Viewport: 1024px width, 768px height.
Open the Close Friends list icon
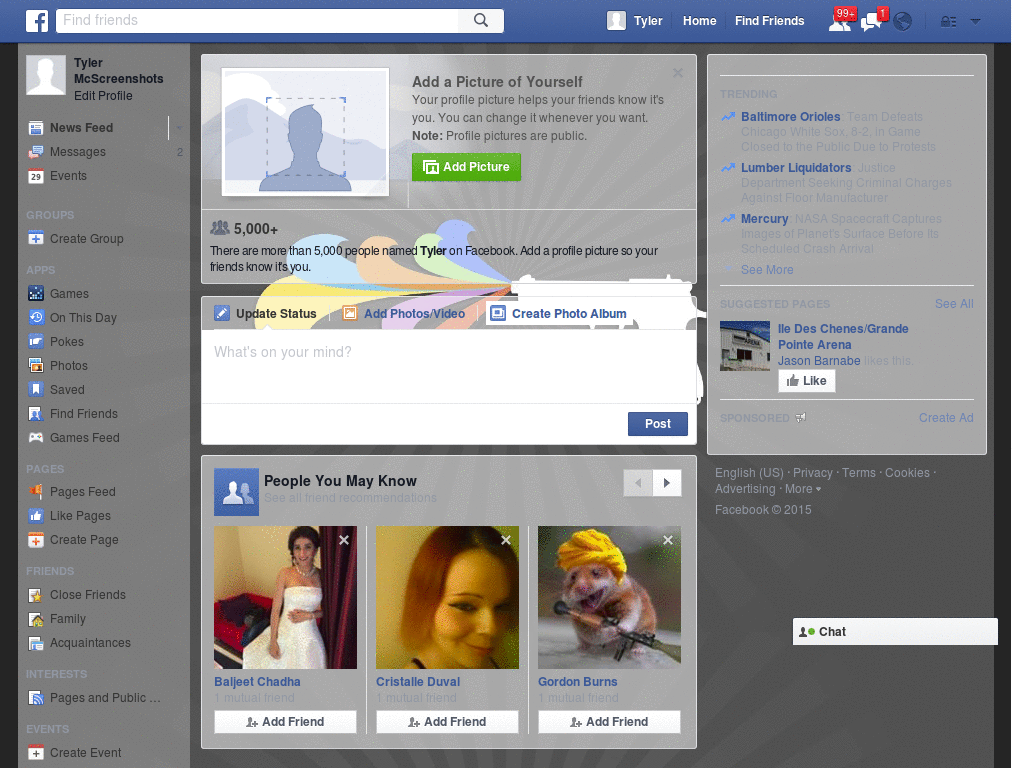pyautogui.click(x=36, y=595)
